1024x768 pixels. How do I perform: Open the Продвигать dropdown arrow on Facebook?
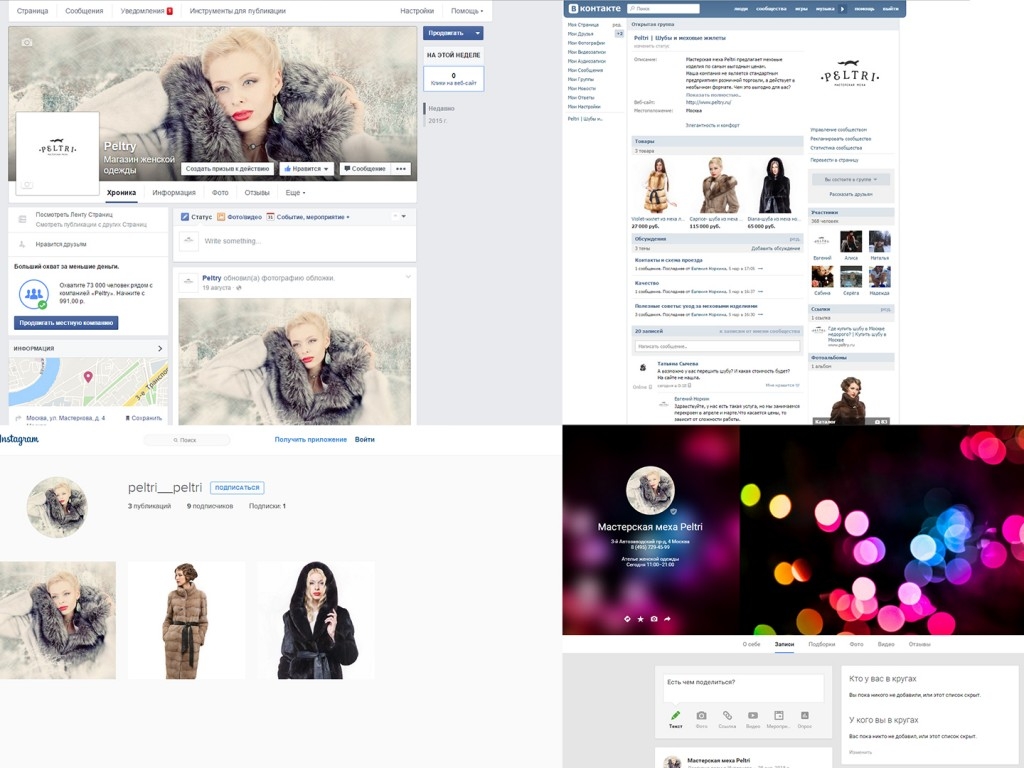(x=478, y=33)
